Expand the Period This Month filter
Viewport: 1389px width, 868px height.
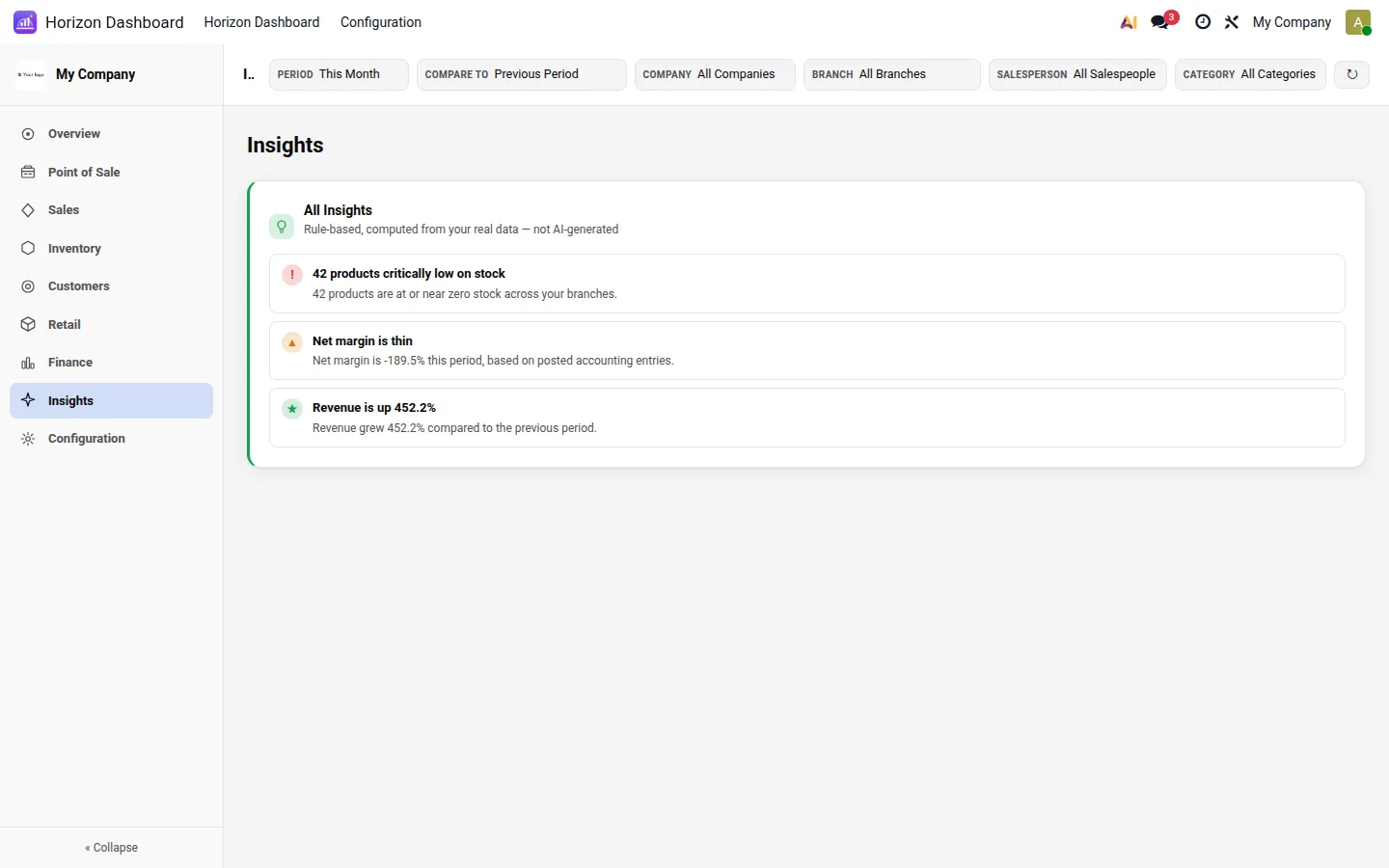pos(339,74)
